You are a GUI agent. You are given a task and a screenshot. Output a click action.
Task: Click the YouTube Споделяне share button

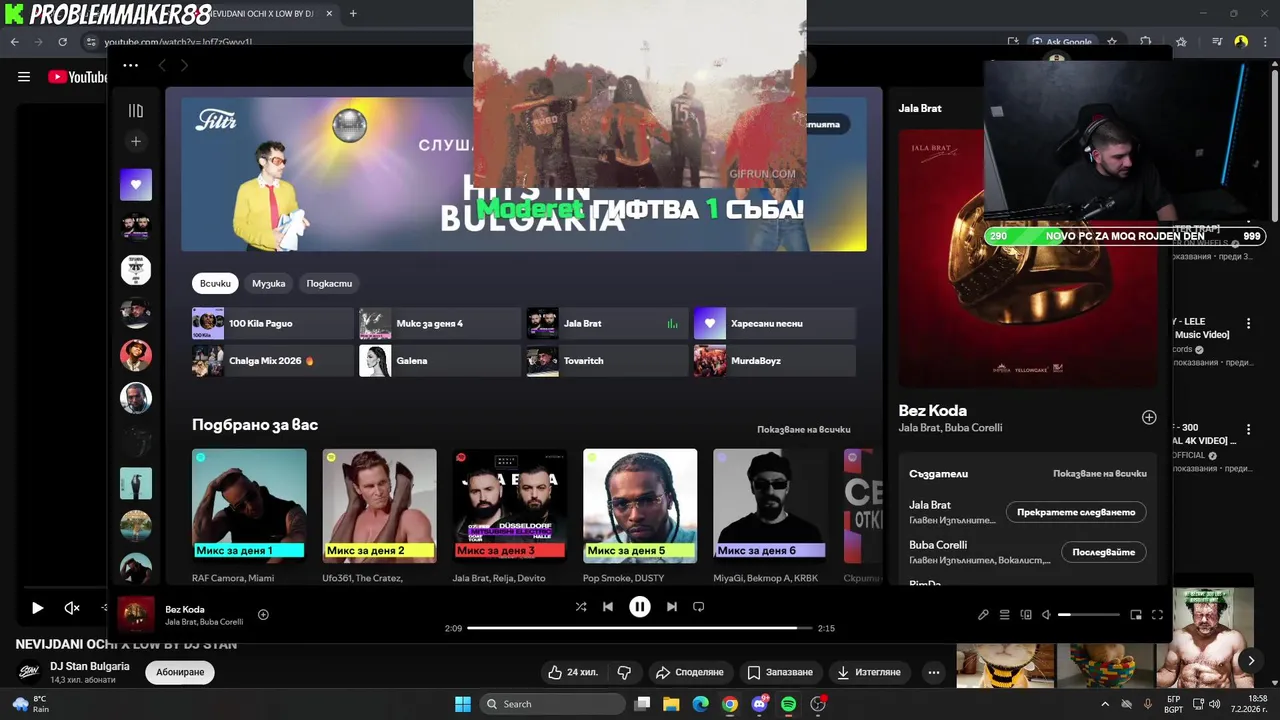coord(689,672)
